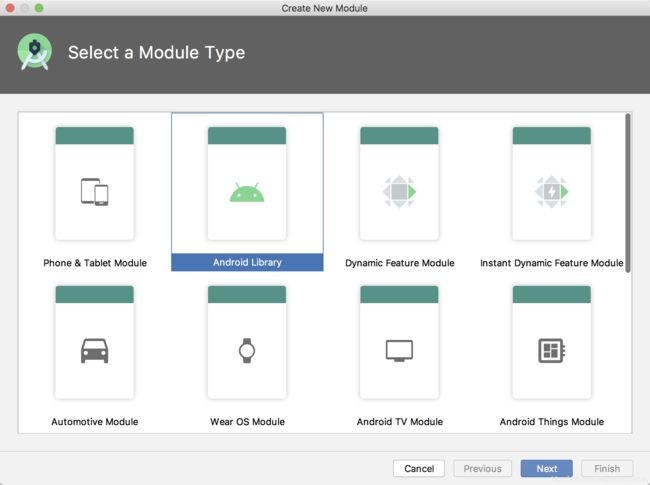
Task: Click the 'Dynamic Feature Module' label
Action: (x=400, y=263)
